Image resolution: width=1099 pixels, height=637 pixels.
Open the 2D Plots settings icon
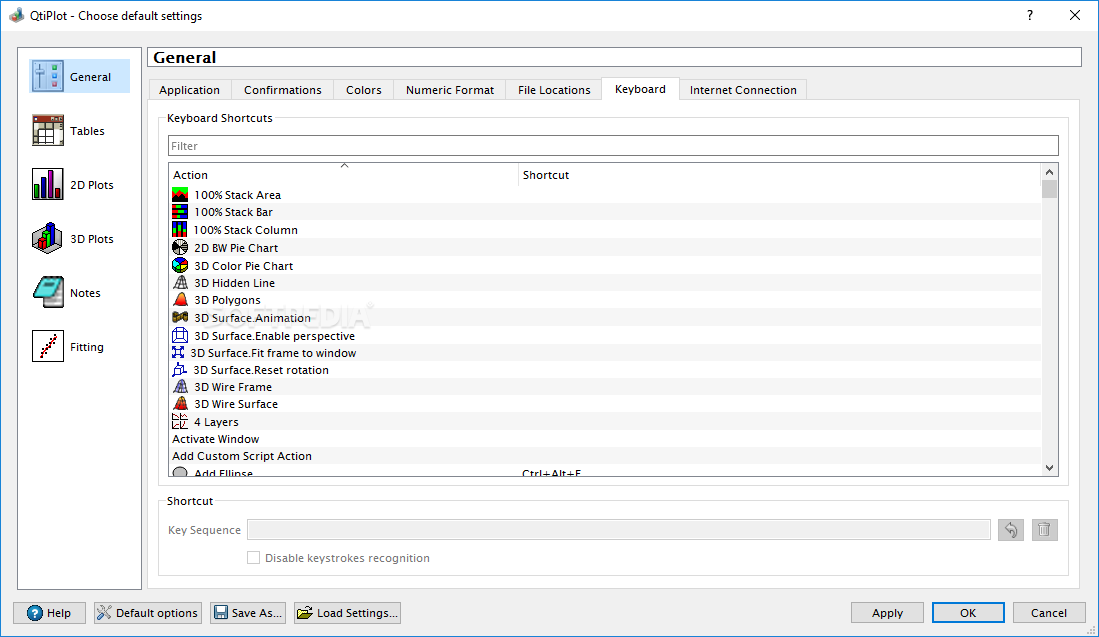(48, 184)
